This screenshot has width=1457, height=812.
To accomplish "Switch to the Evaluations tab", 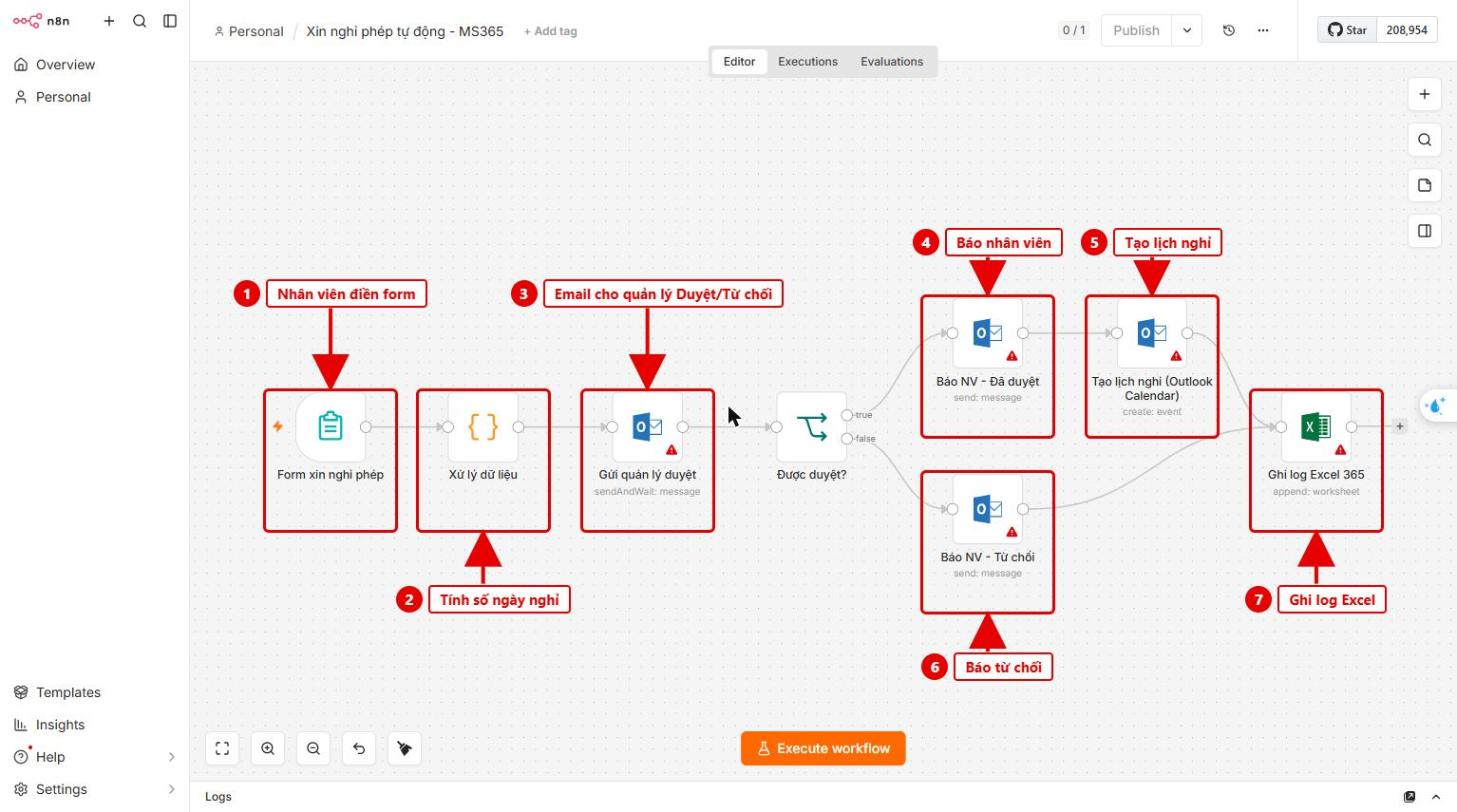I will [892, 61].
